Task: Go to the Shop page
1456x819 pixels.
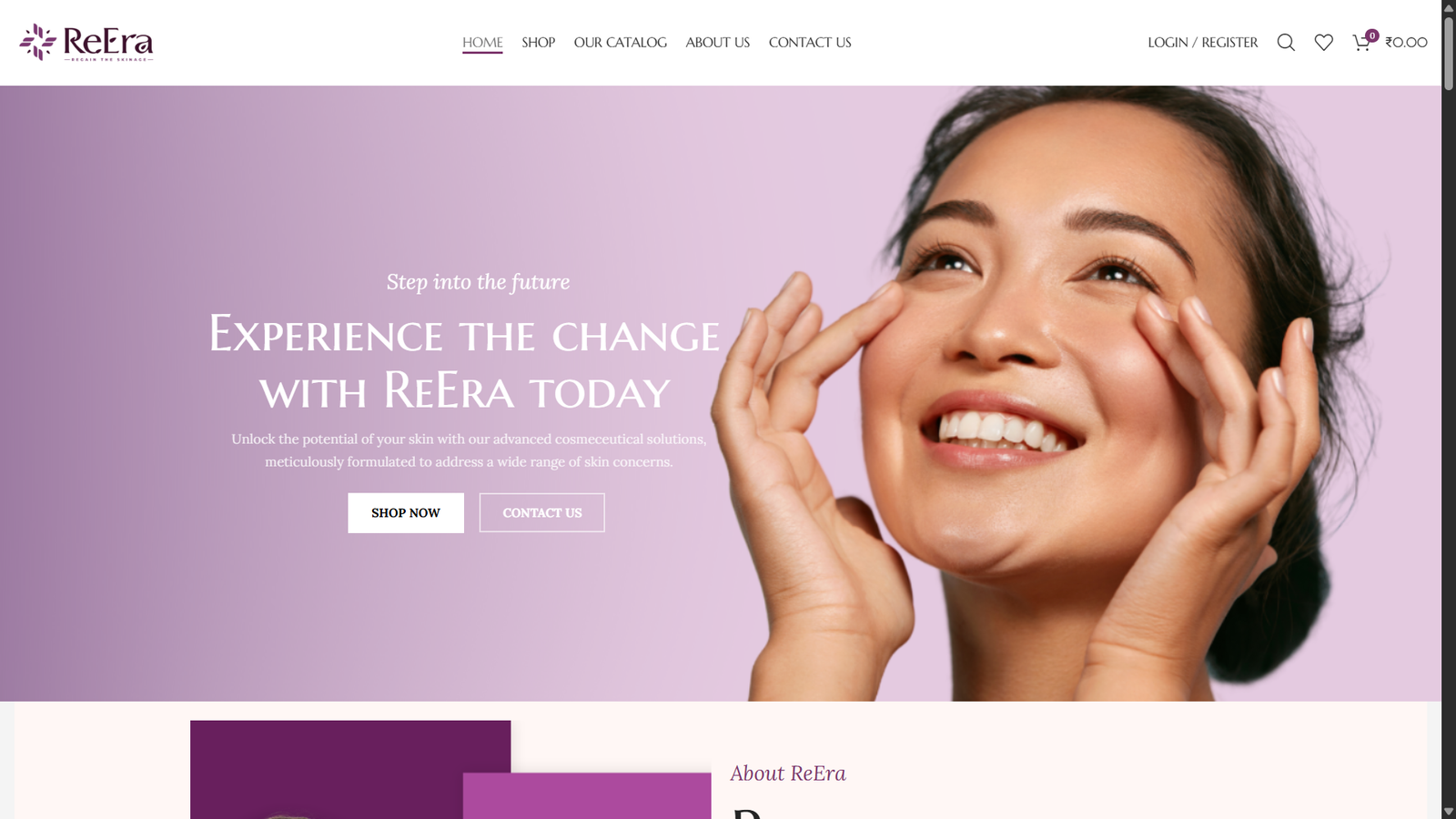Action: click(539, 43)
